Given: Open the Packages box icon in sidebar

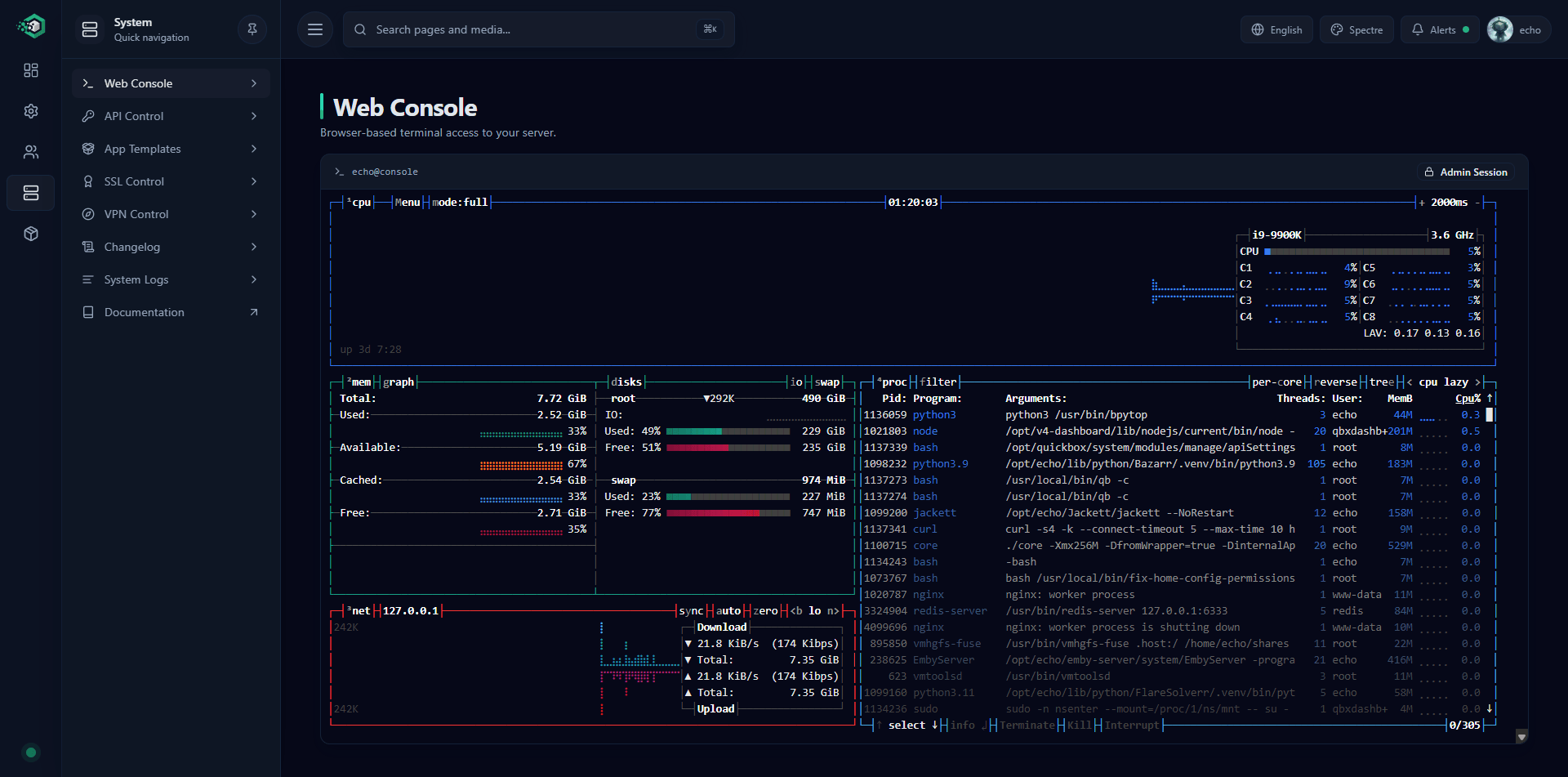Looking at the screenshot, I should click(x=31, y=234).
